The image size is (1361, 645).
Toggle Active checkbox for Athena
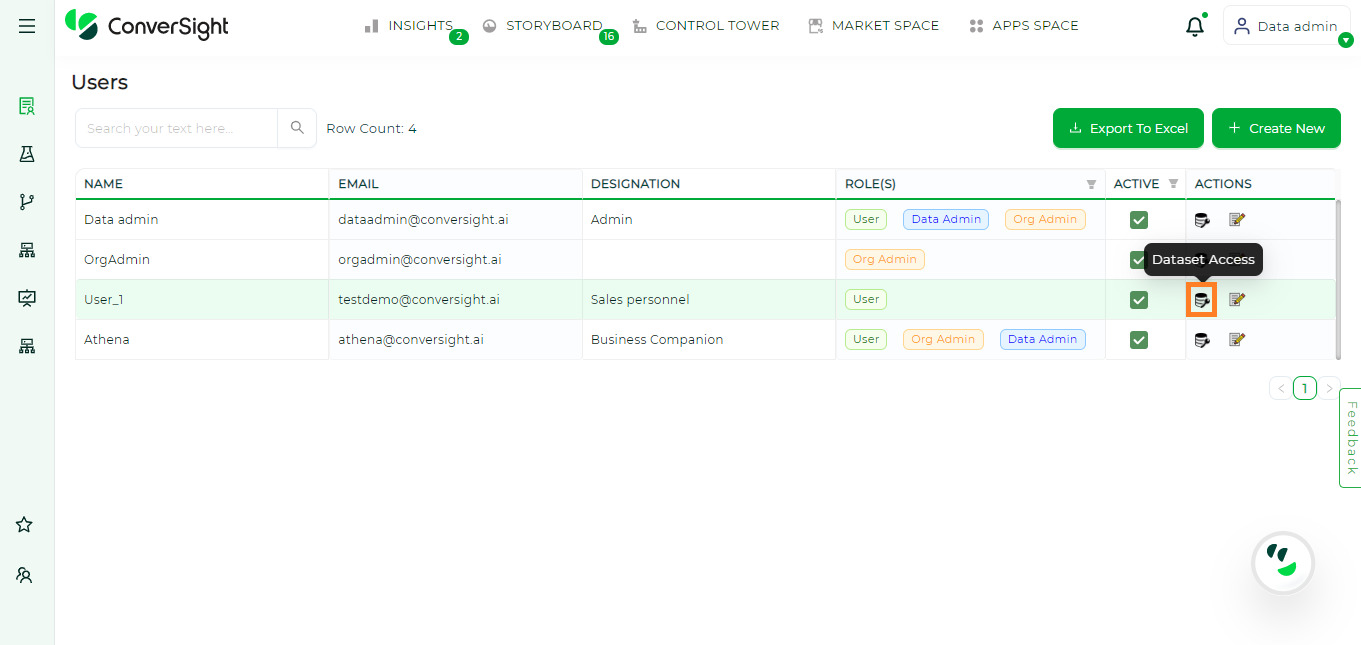tap(1138, 339)
